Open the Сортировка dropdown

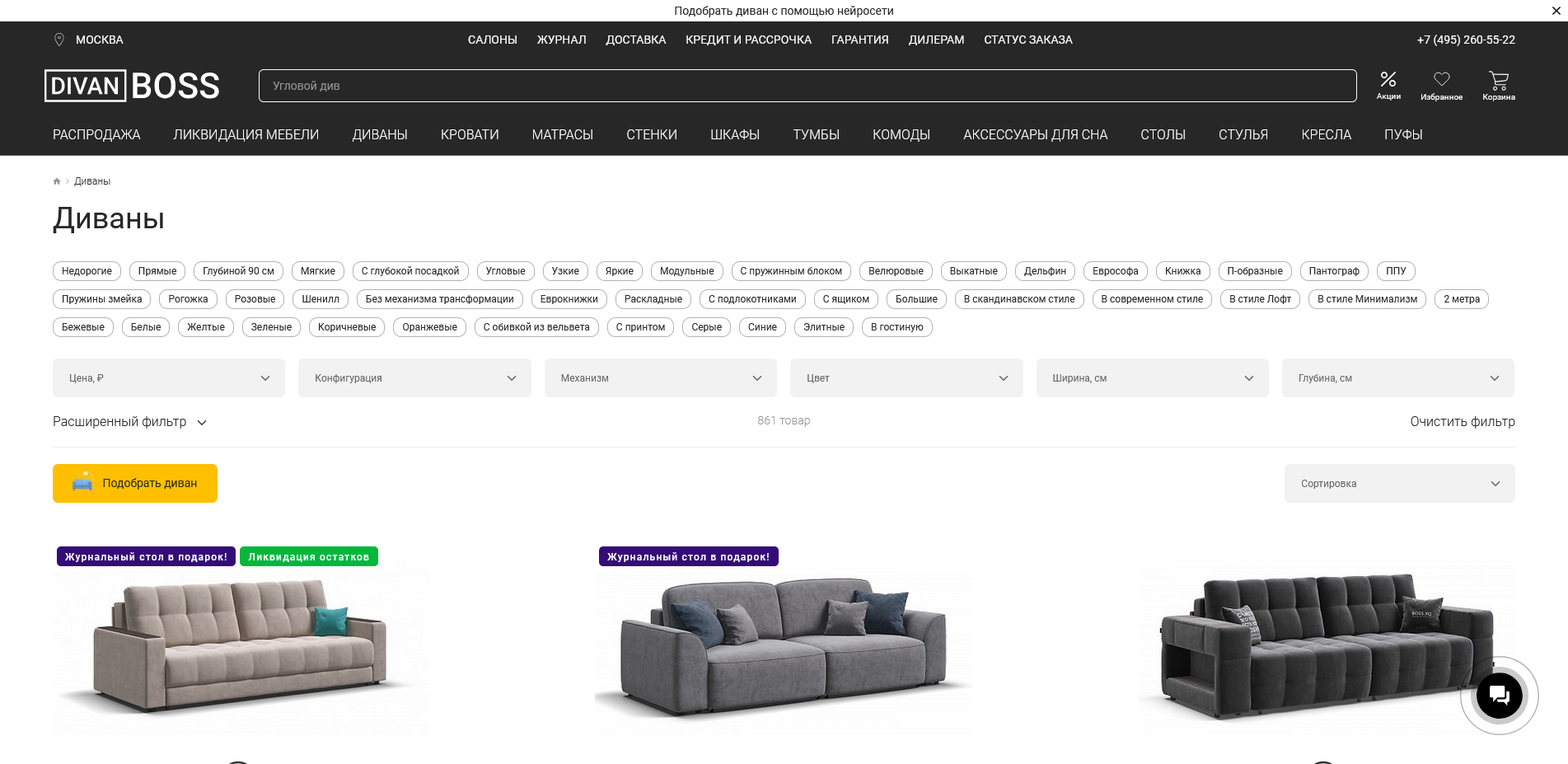pyautogui.click(x=1399, y=484)
